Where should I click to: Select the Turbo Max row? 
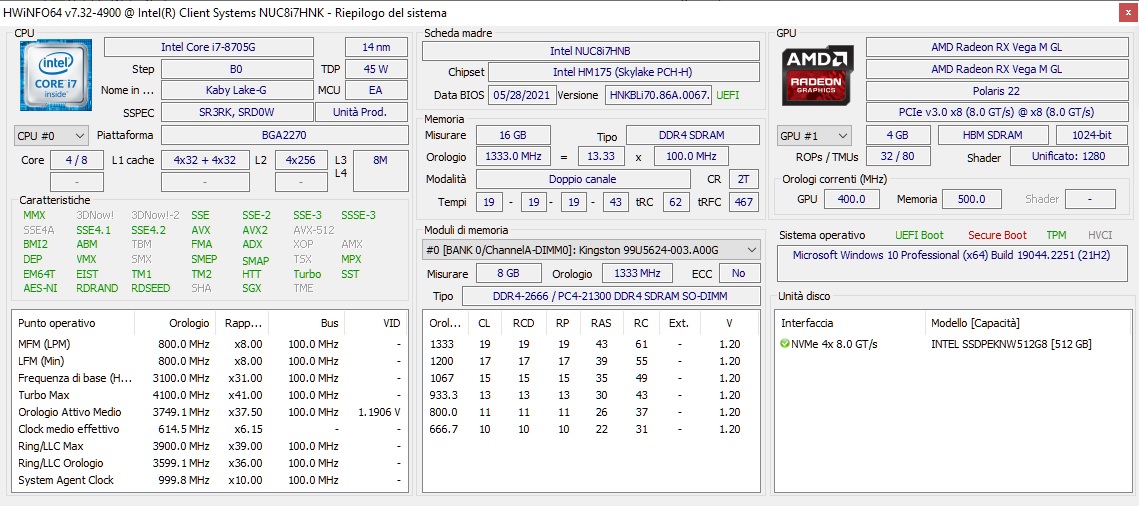(x=209, y=395)
